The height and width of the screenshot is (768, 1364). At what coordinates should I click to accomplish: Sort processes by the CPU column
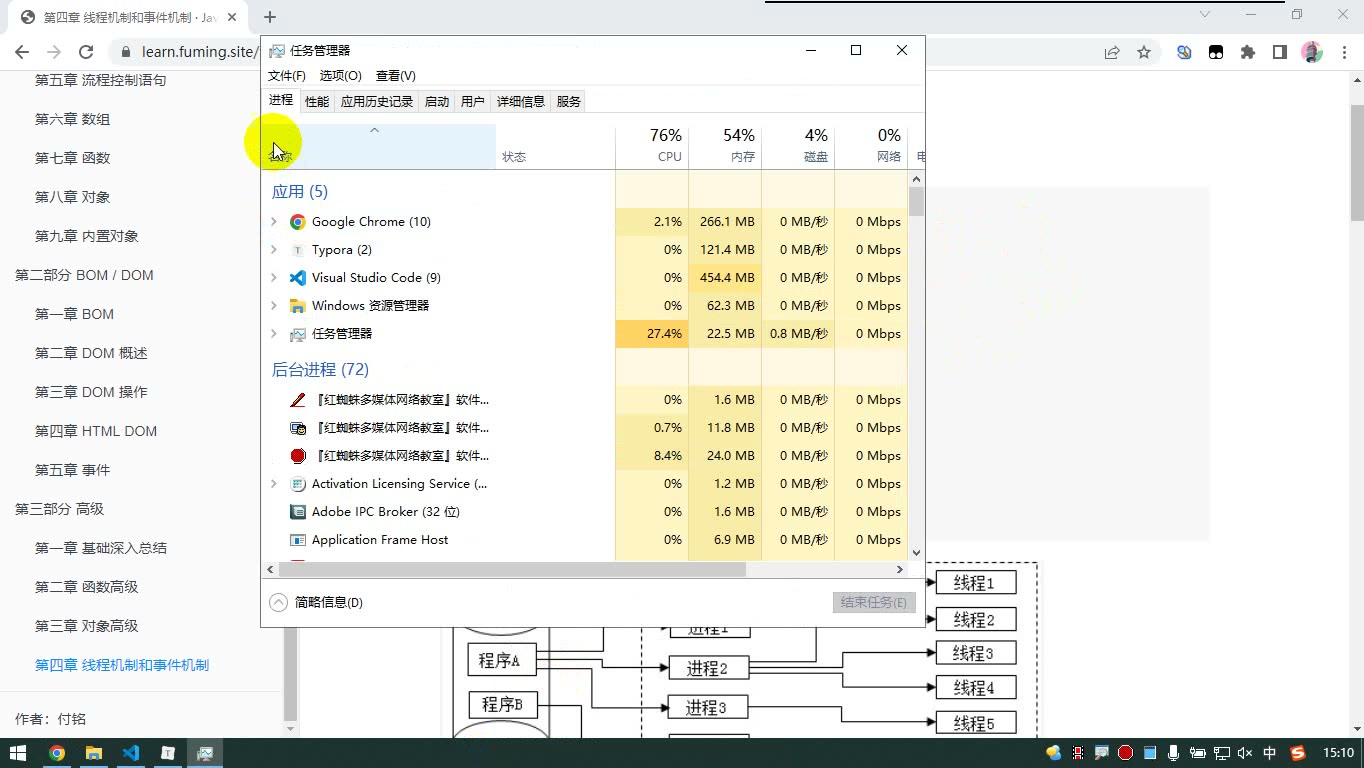tap(652, 146)
